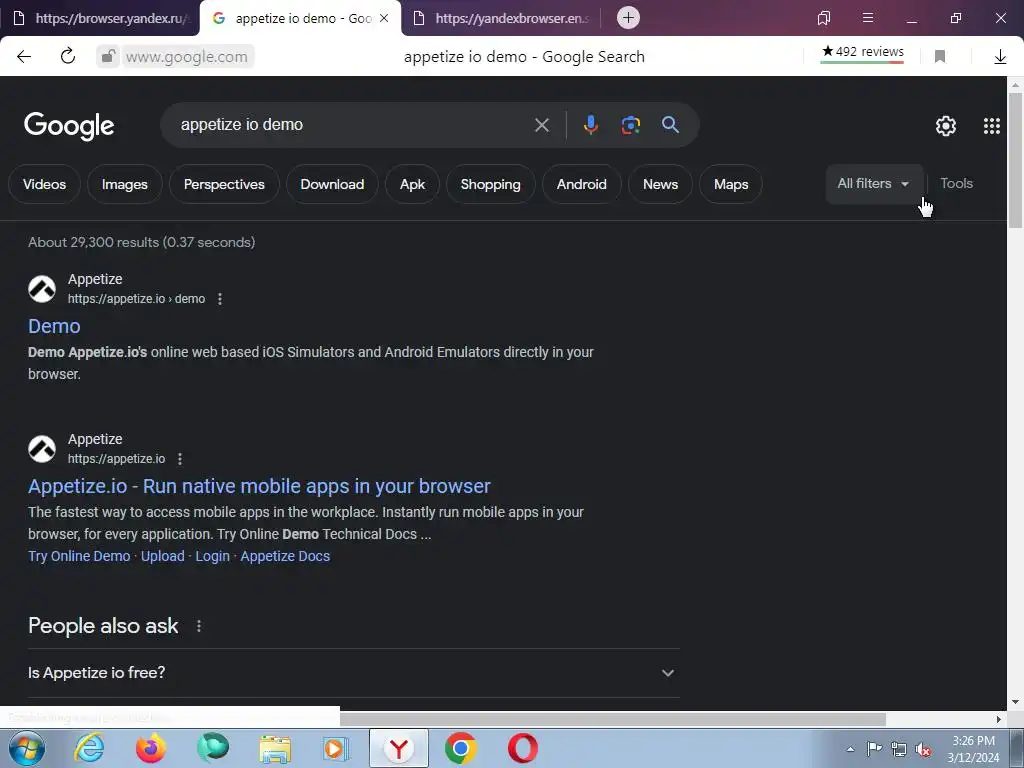Start voice search with microphone
1024x768 pixels.
pos(590,125)
